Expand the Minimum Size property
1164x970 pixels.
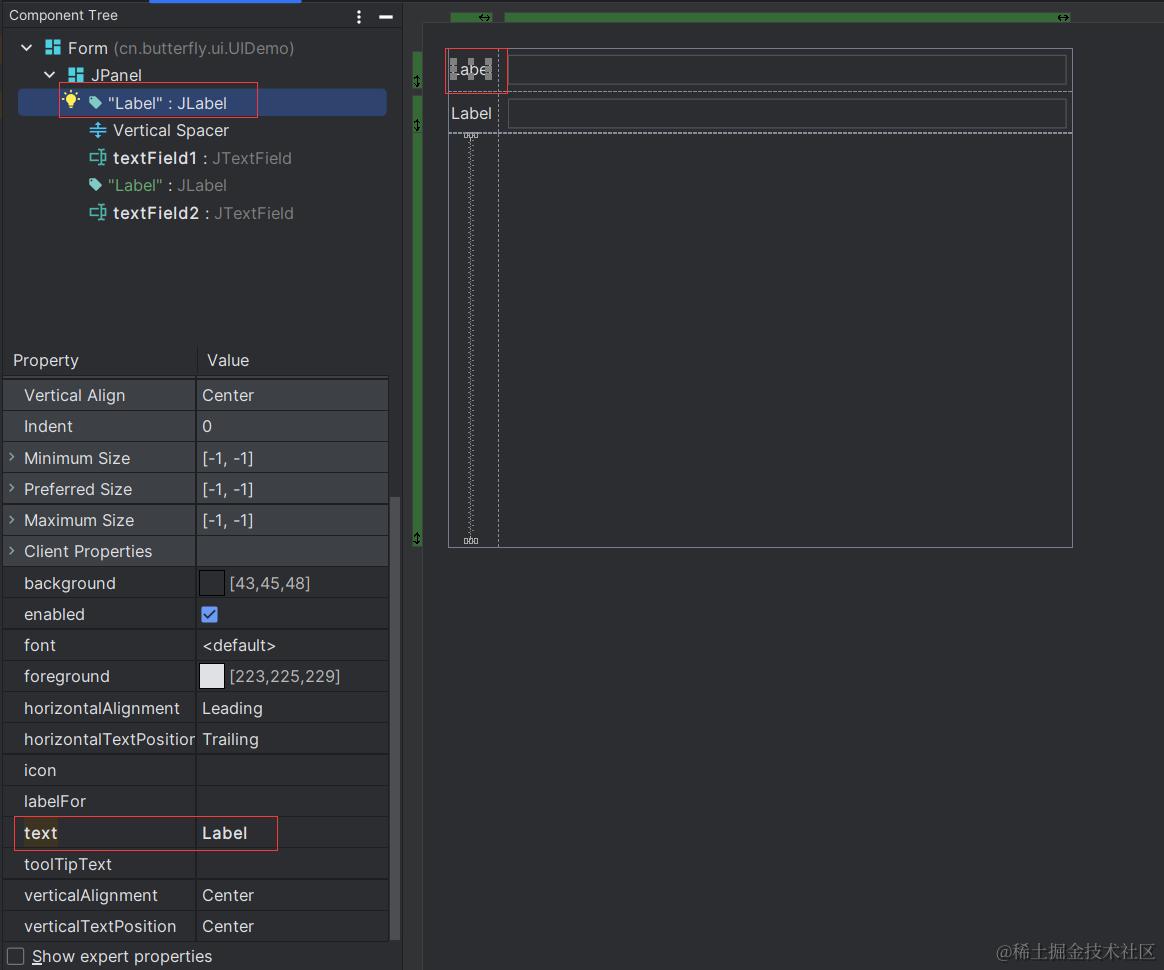12,458
